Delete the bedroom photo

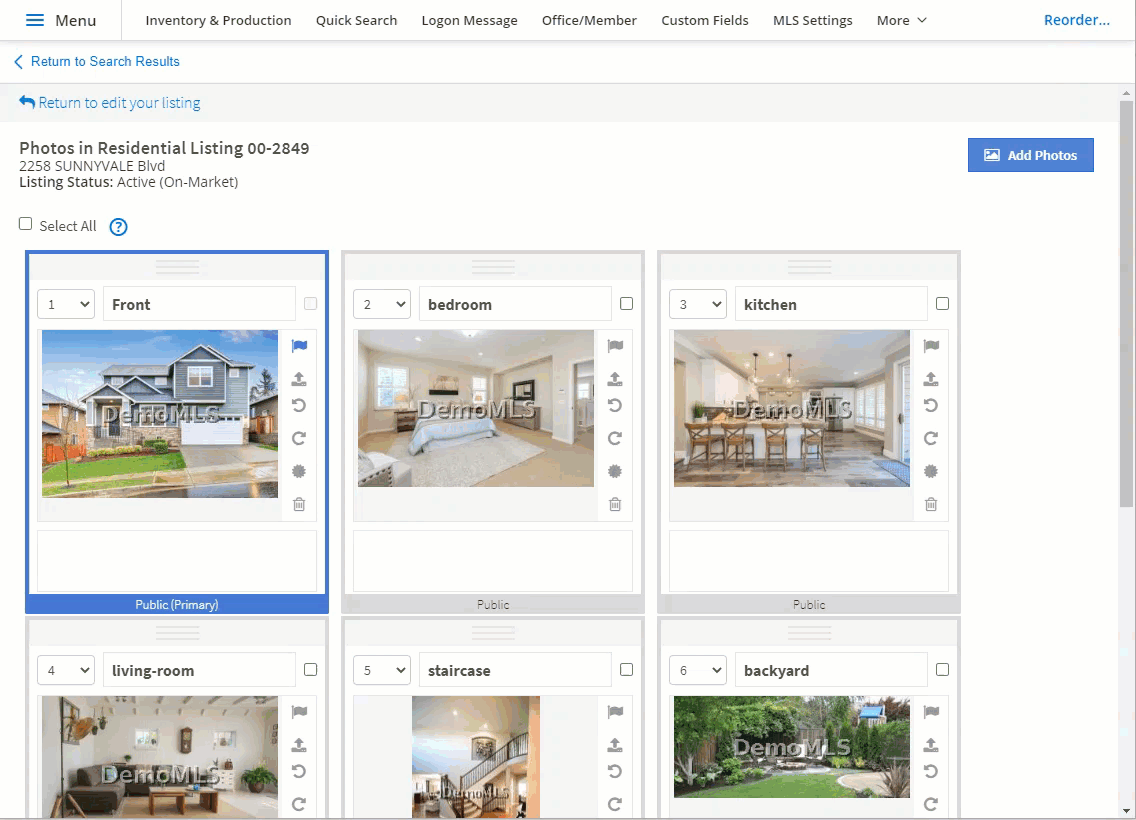click(615, 504)
